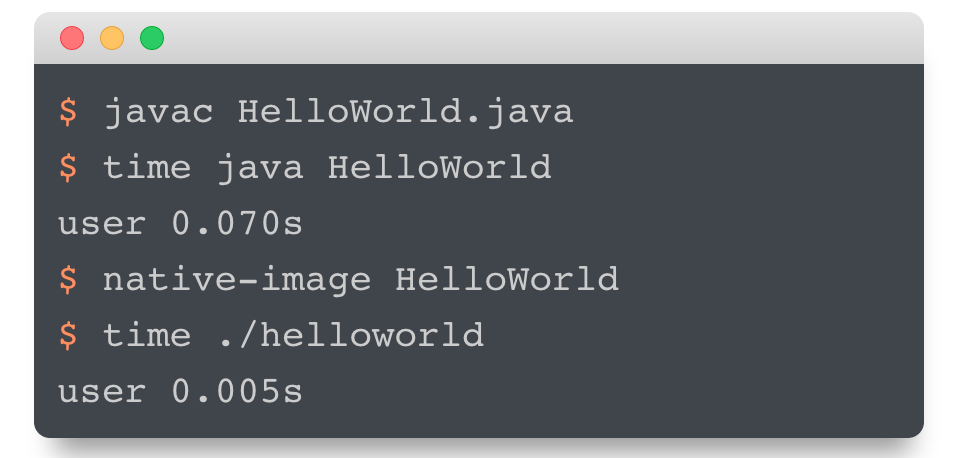The image size is (958, 458).
Task: Click the red close window button
Action: (71, 38)
